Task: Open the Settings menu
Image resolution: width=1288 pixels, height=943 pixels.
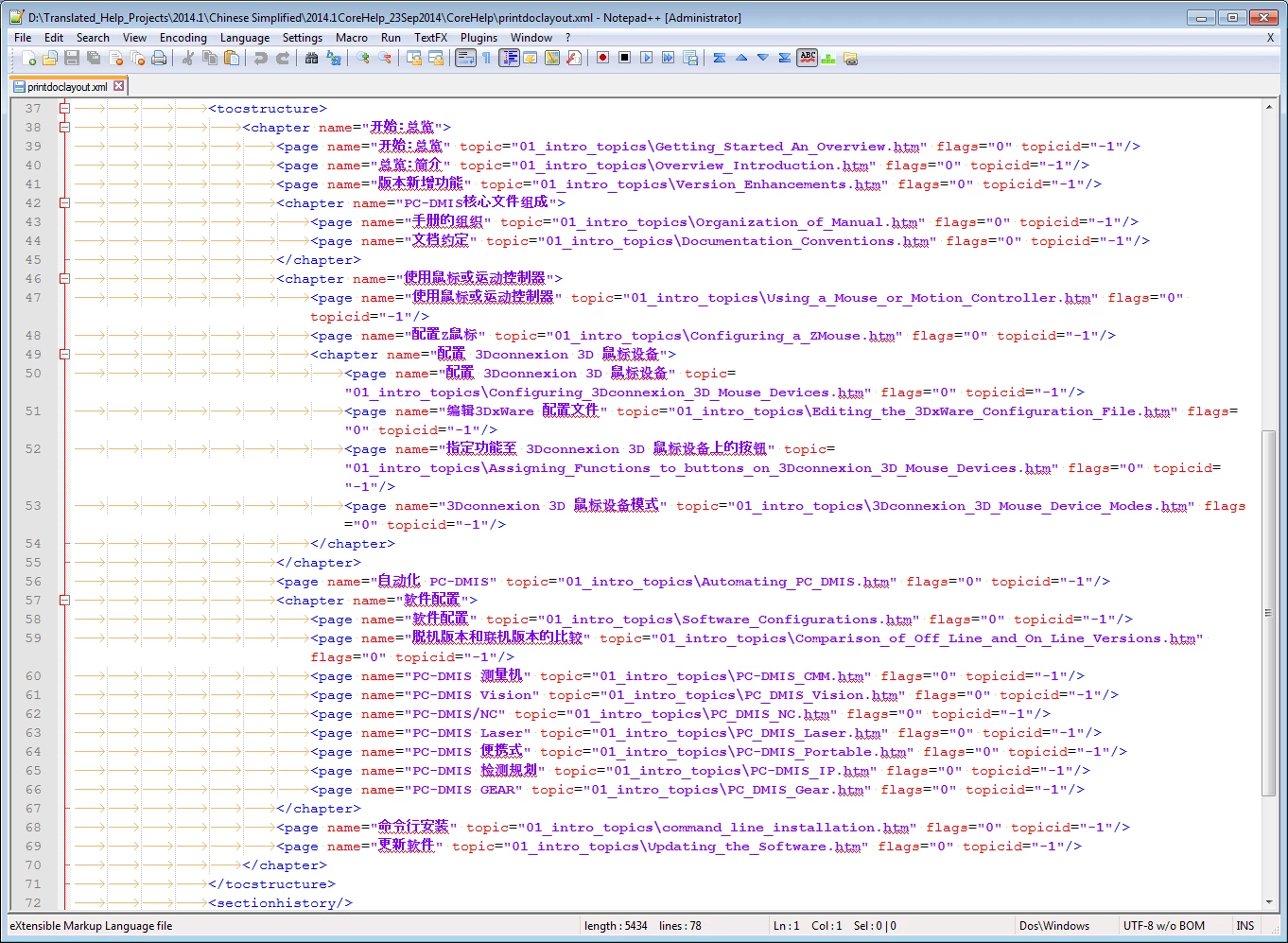Action: [303, 38]
